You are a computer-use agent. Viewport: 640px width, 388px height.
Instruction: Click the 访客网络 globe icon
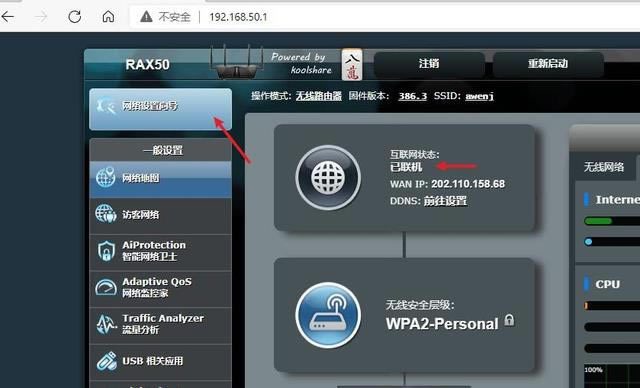pyautogui.click(x=106, y=214)
